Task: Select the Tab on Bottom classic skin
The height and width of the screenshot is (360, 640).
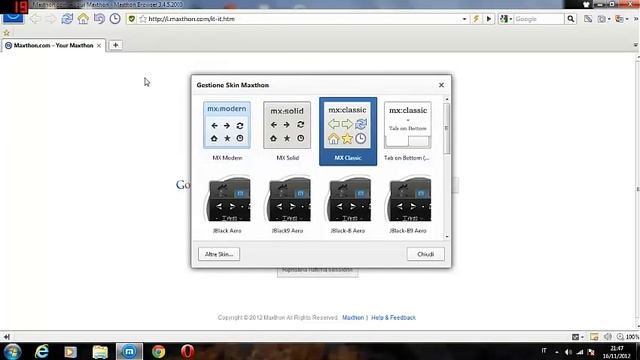Action: pos(407,131)
